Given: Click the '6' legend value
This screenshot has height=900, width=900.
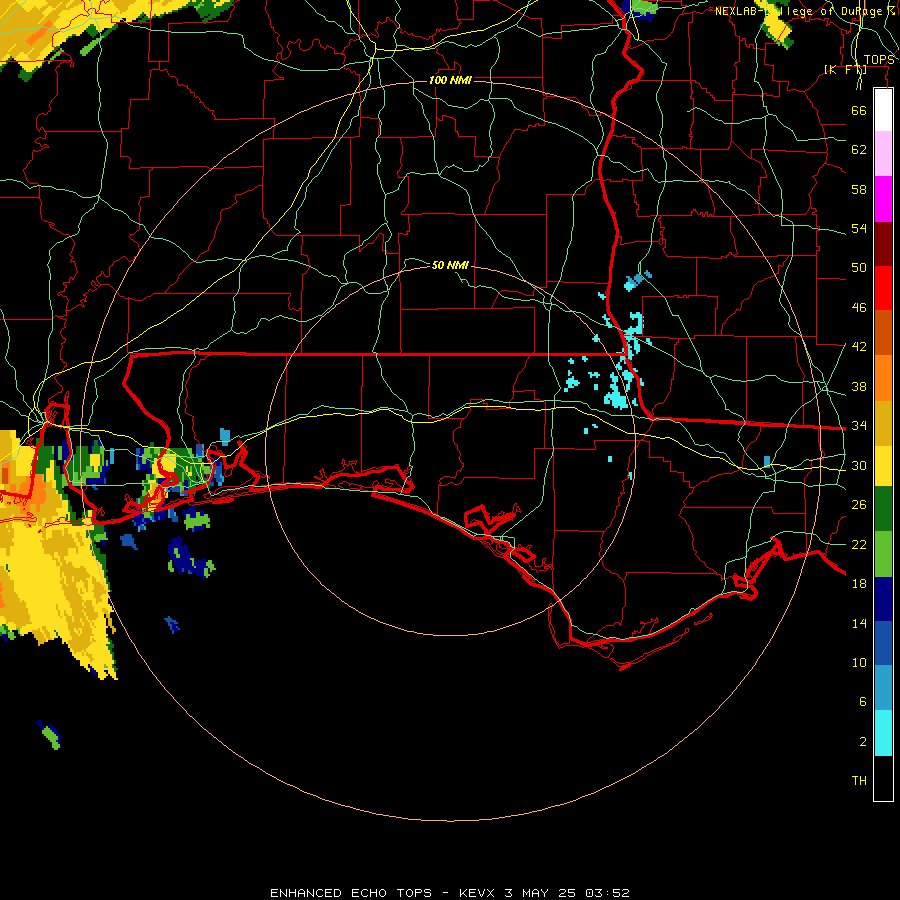Looking at the screenshot, I should (862, 702).
